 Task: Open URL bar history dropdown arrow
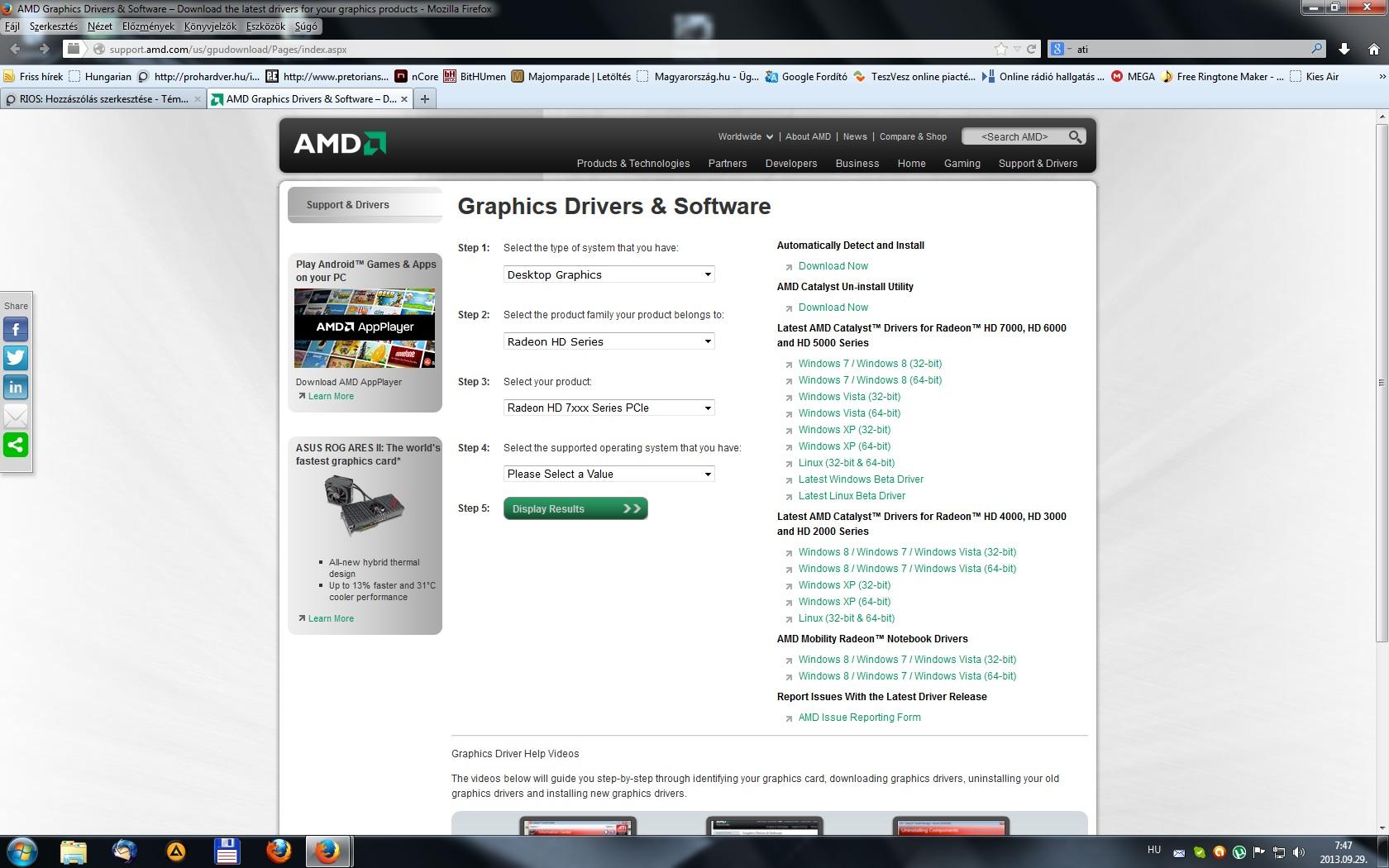pyautogui.click(x=1017, y=50)
